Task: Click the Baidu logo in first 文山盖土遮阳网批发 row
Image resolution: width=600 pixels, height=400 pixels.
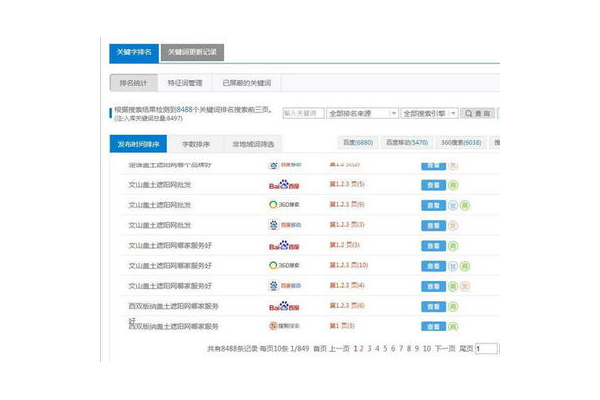Action: pos(284,185)
